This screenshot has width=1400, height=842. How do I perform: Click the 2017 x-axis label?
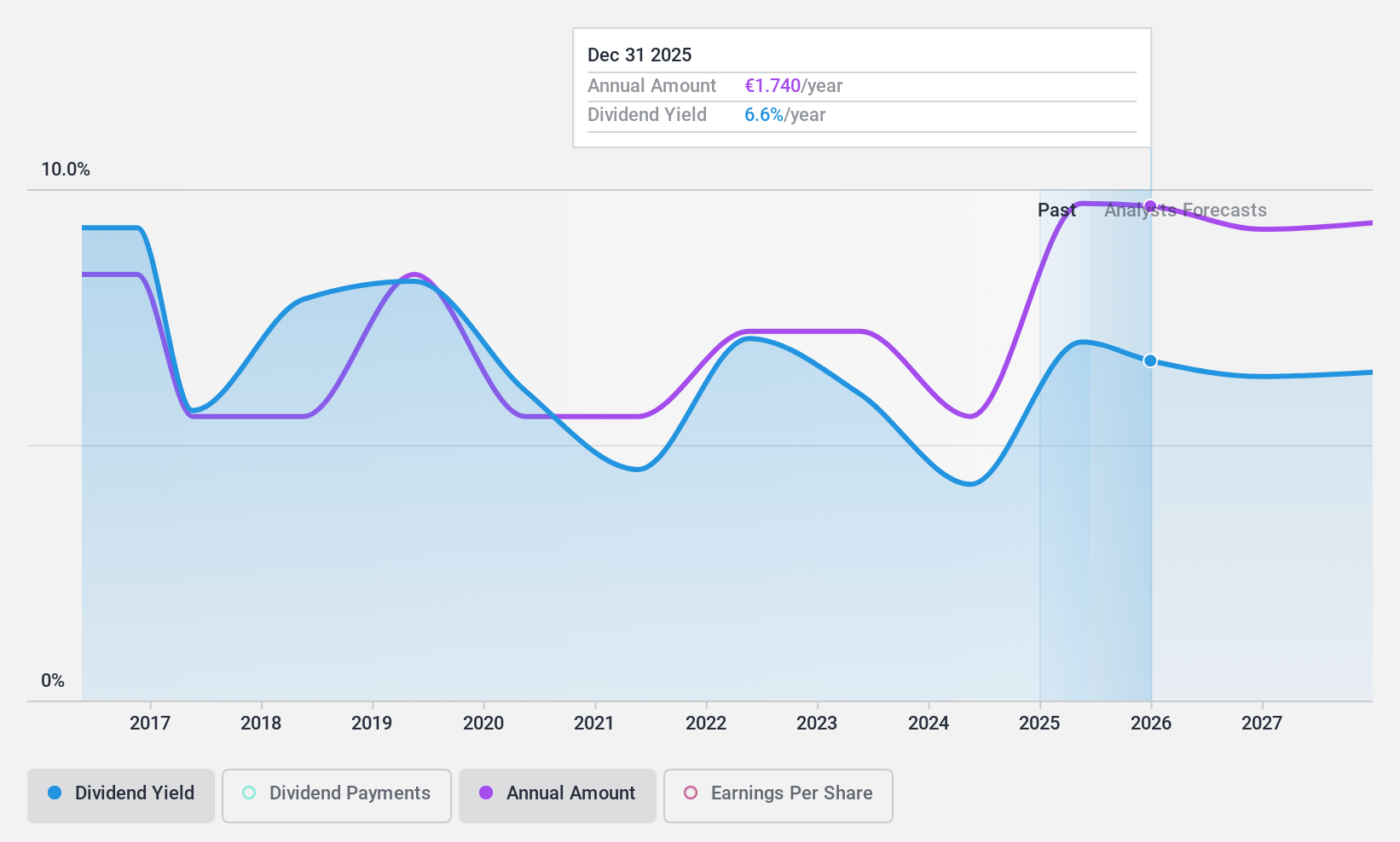[x=150, y=724]
